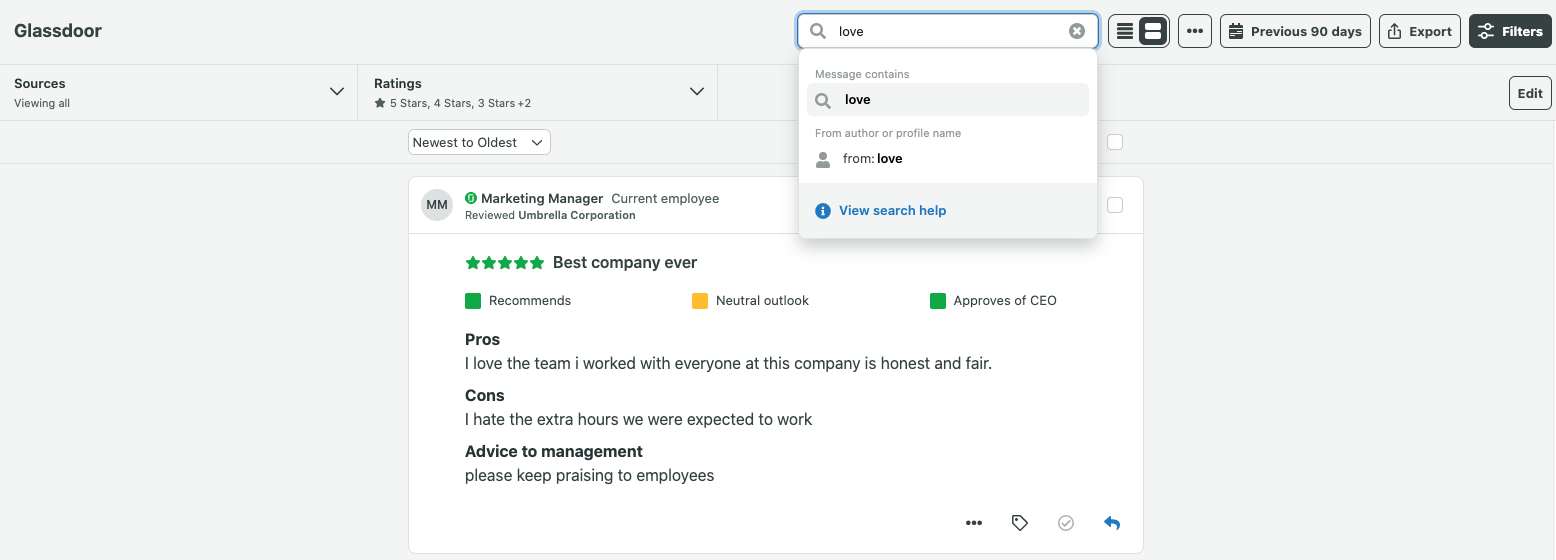Open the review's ellipsis more actions menu

pos(973,523)
